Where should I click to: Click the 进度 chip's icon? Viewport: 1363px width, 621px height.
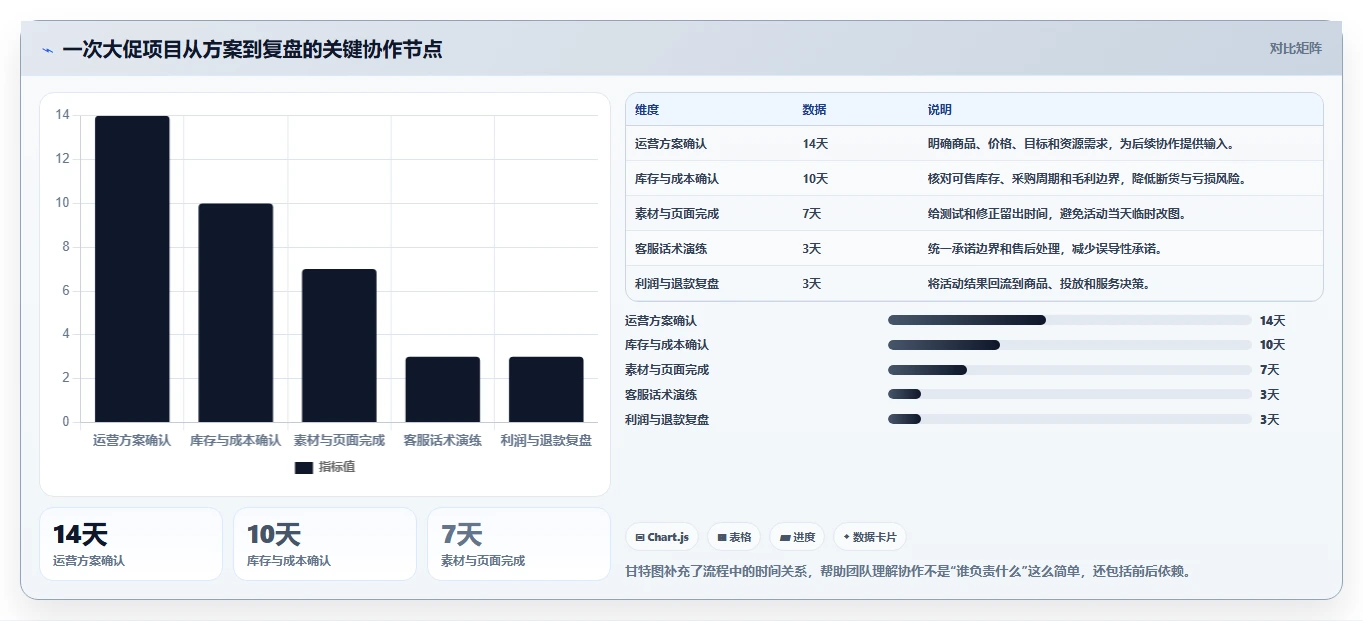coord(785,538)
